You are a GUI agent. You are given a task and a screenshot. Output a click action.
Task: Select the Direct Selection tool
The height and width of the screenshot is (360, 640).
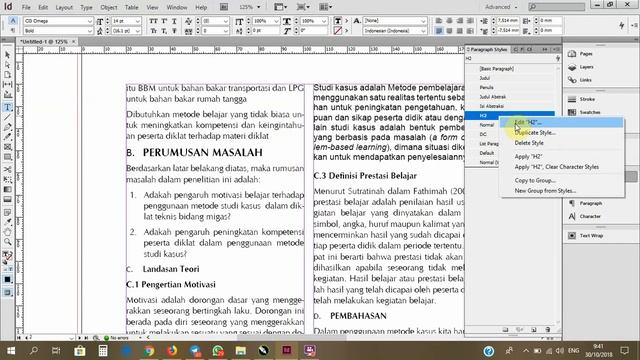7,65
